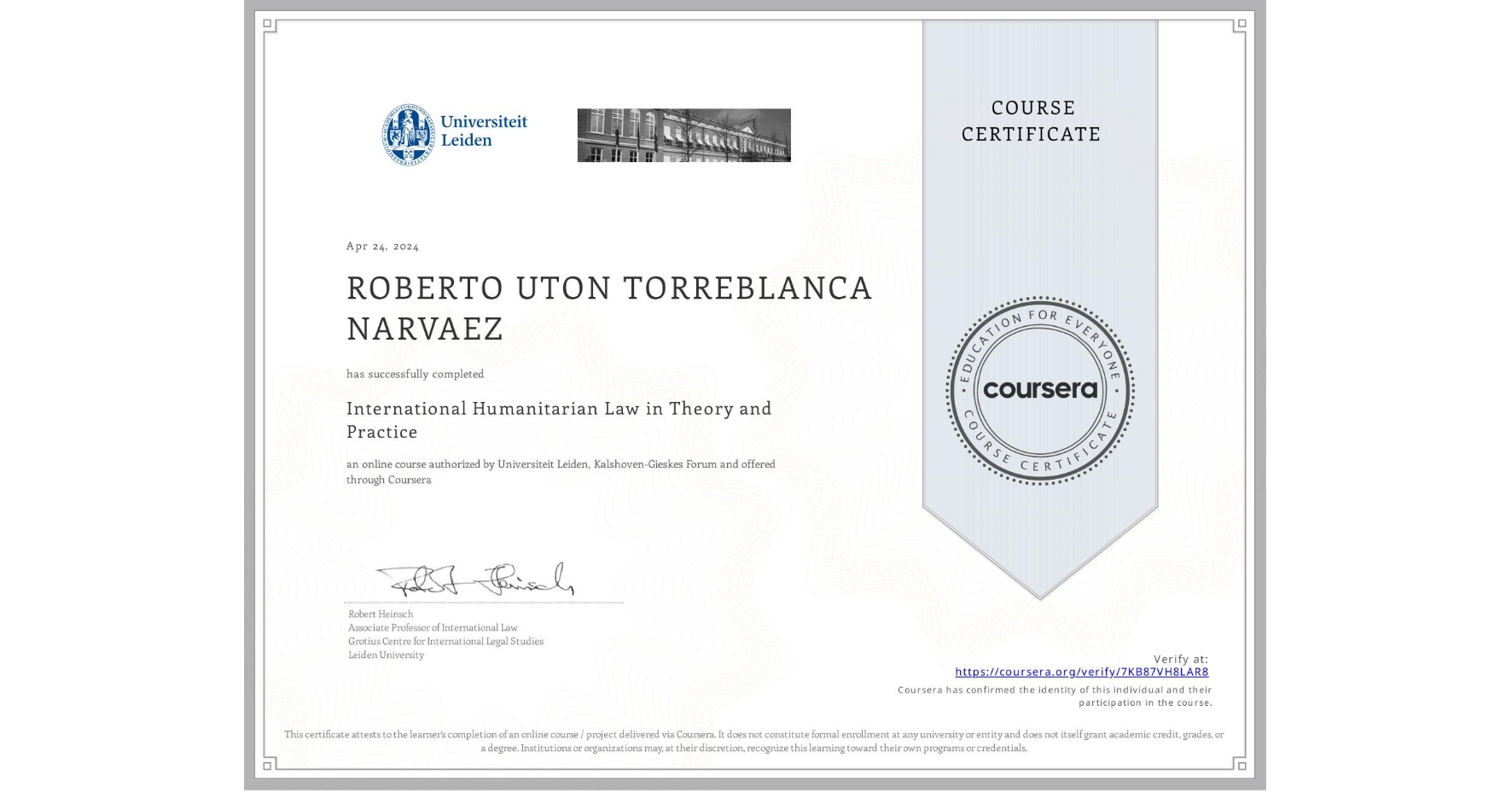The image size is (1512, 792).
Task: Click the Leiden building photo banner
Action: (683, 135)
